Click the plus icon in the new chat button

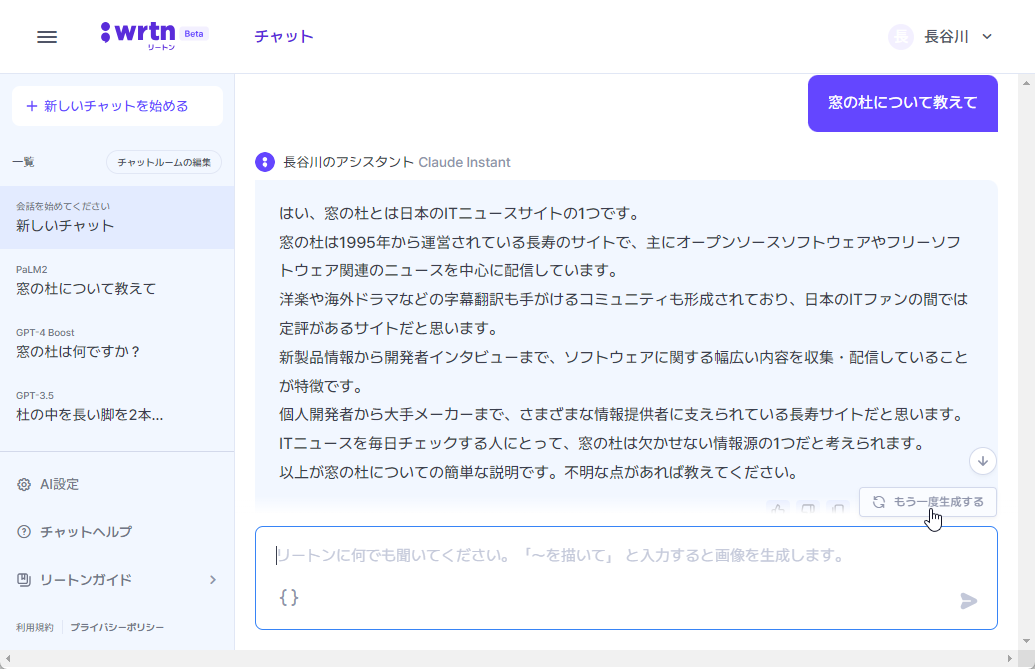point(32,106)
